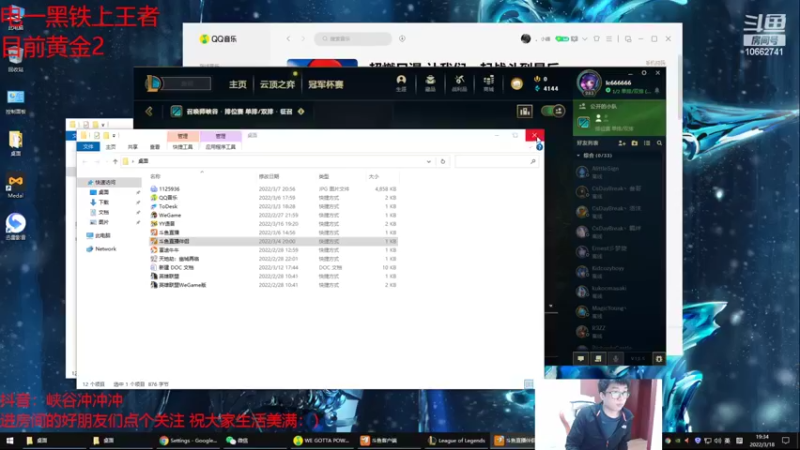
Task: Click the Windows Start button
Action: (x=10, y=441)
